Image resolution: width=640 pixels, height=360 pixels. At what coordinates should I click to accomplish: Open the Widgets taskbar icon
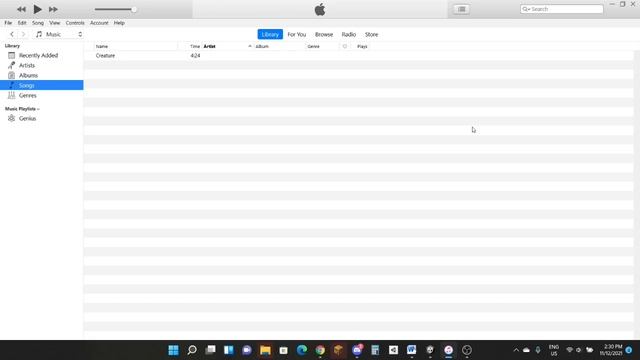229,350
